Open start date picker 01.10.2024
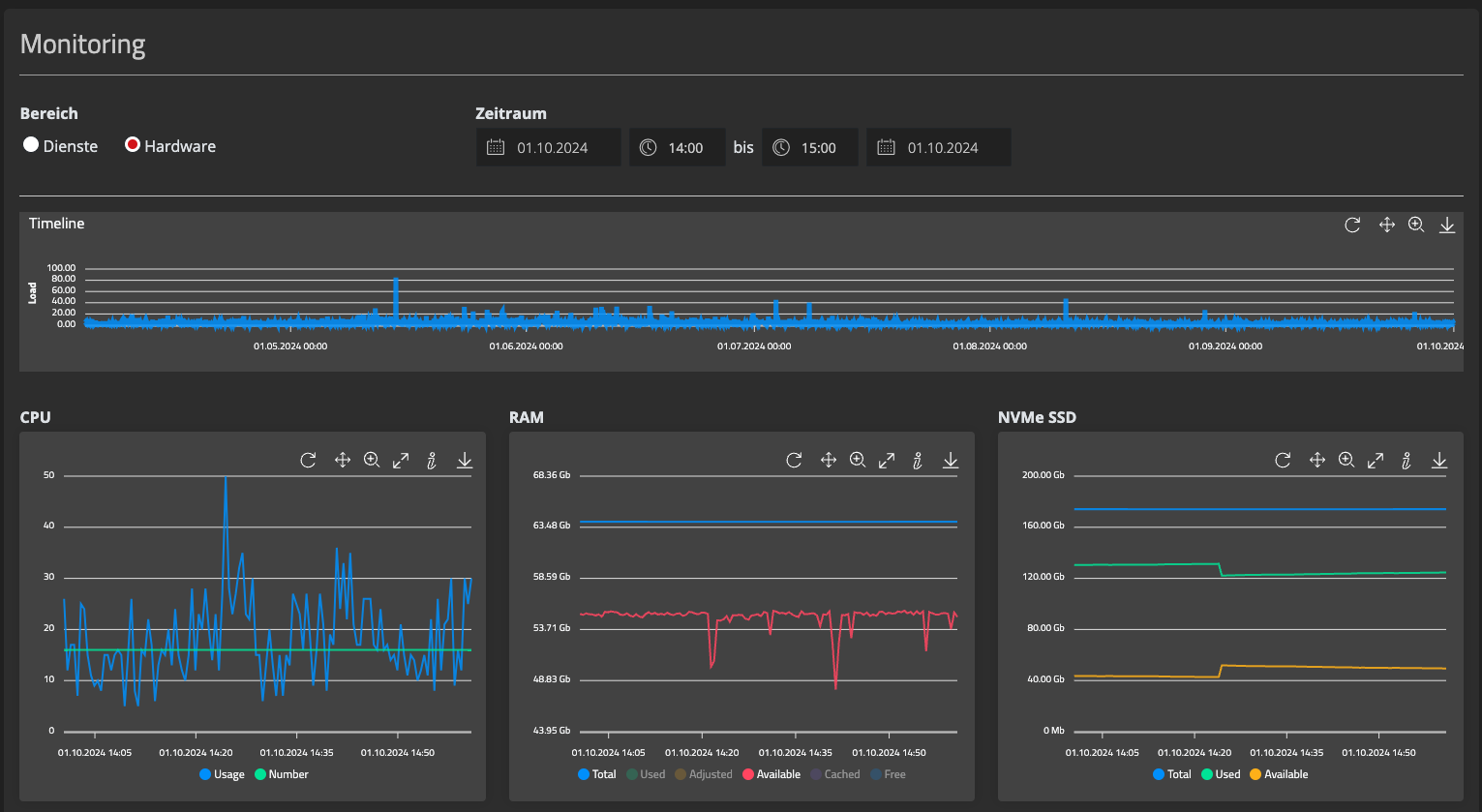This screenshot has width=1482, height=812. pyautogui.click(x=548, y=147)
